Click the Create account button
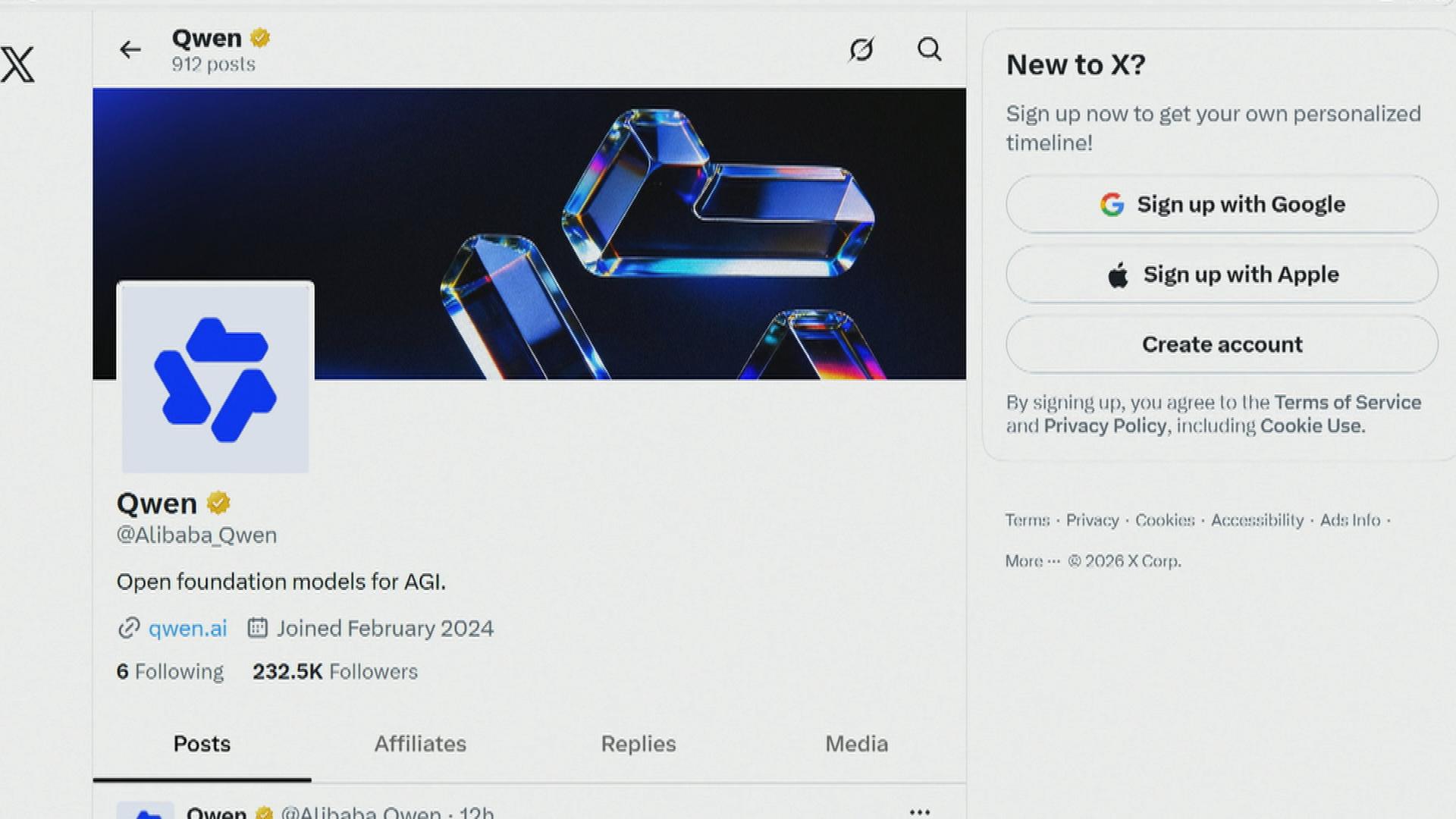The height and width of the screenshot is (819, 1456). [1222, 345]
